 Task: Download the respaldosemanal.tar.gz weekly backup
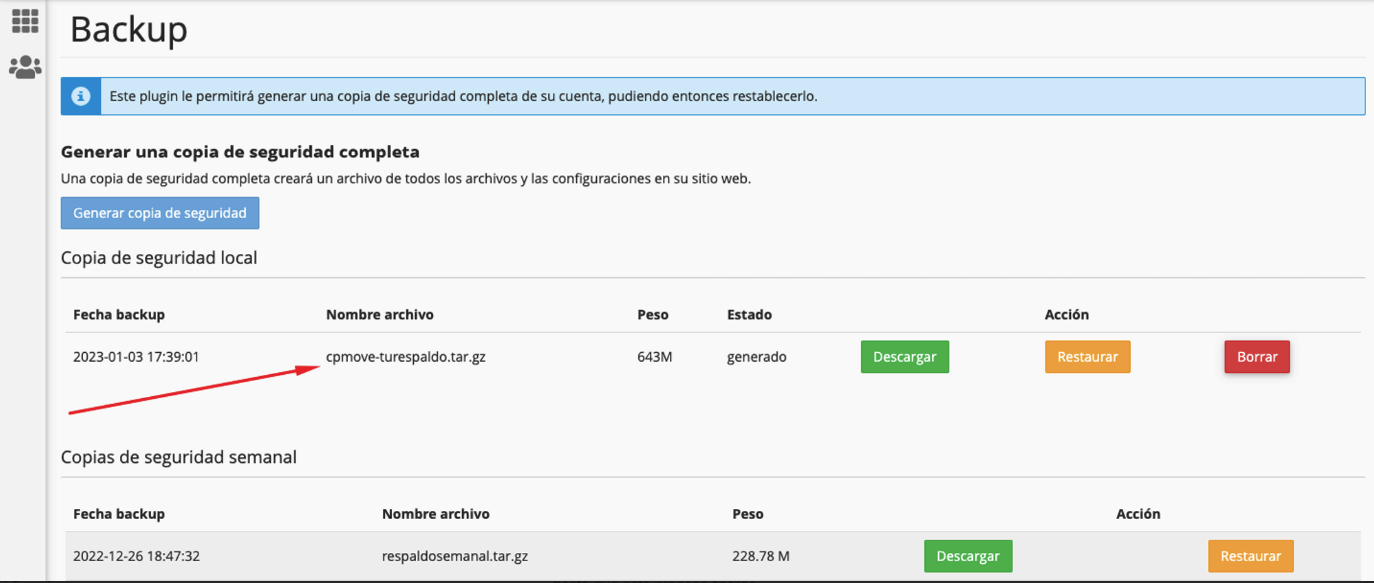(968, 556)
